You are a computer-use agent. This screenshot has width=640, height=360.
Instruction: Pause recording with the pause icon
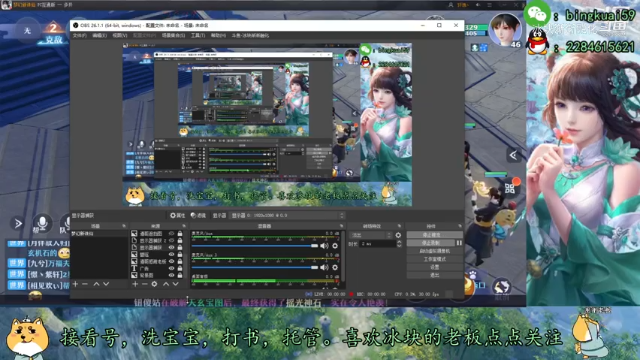(x=459, y=243)
